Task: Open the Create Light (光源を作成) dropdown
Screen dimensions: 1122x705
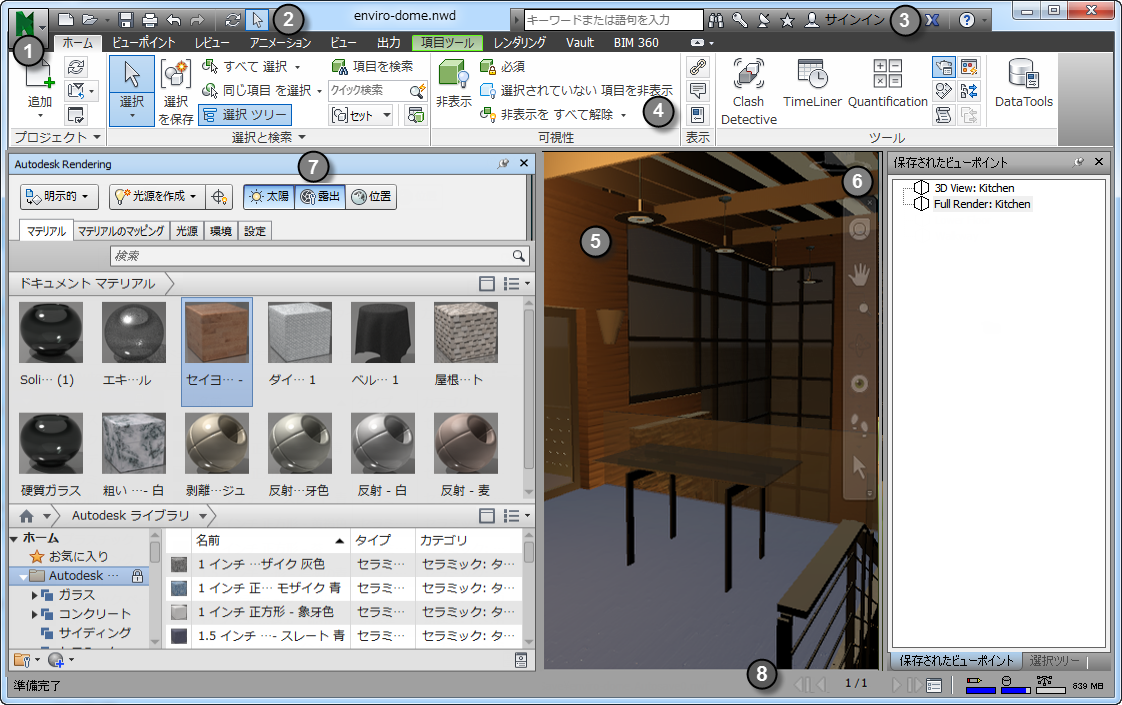Action: [x=157, y=196]
